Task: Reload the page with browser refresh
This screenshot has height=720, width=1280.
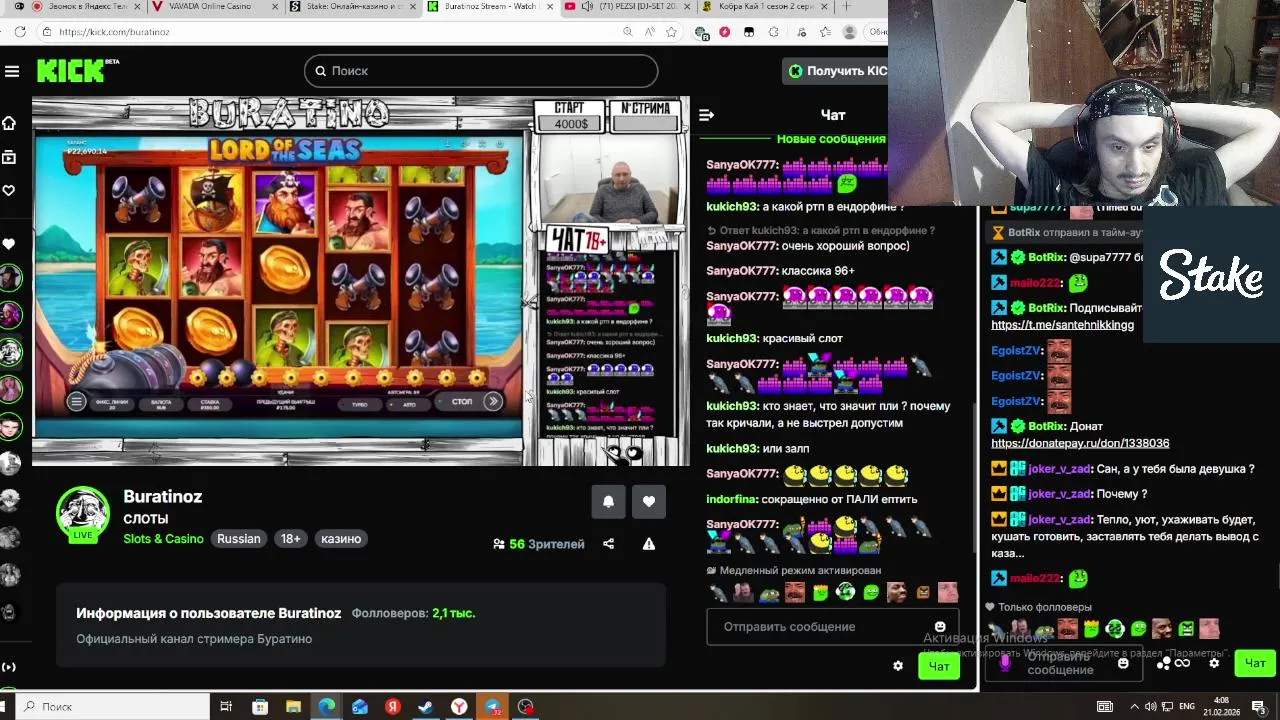Action: click(20, 32)
